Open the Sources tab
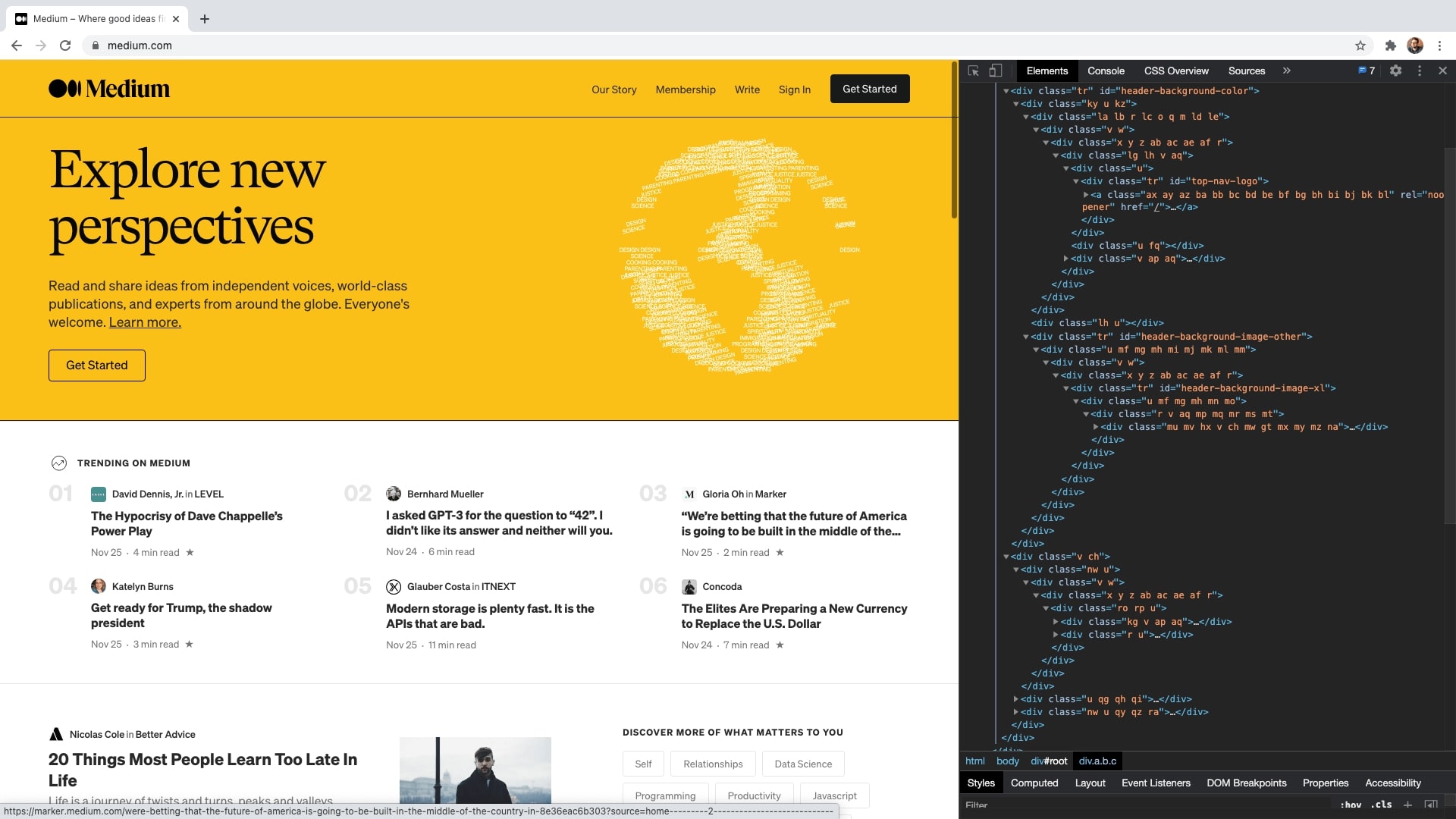The height and width of the screenshot is (819, 1456). click(1247, 71)
